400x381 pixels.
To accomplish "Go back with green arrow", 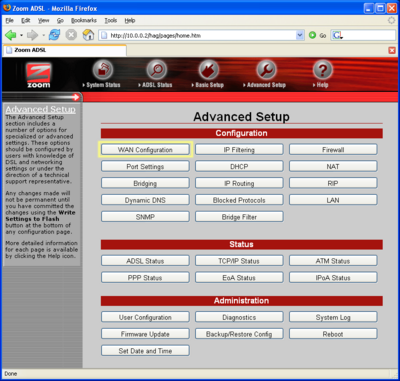I will tap(11, 35).
